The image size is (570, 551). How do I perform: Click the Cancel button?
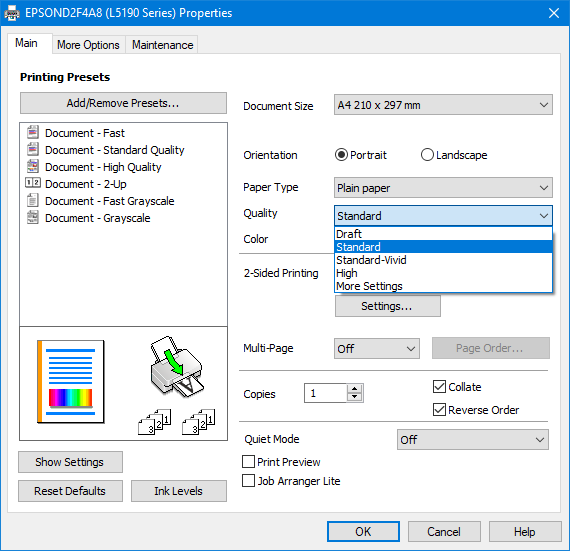click(444, 532)
